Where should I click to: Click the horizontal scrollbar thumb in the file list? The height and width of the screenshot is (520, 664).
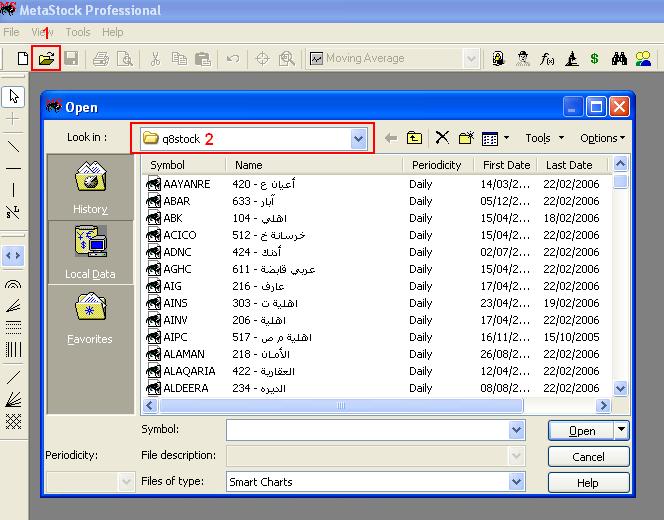[341, 406]
